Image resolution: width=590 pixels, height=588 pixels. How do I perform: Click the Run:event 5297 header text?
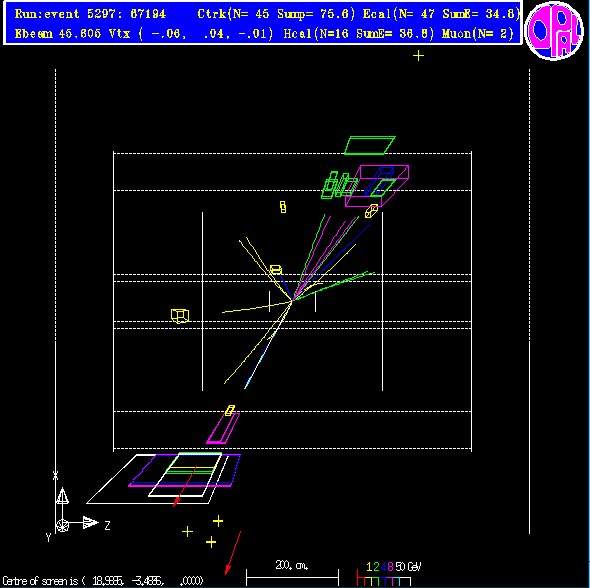(90, 14)
